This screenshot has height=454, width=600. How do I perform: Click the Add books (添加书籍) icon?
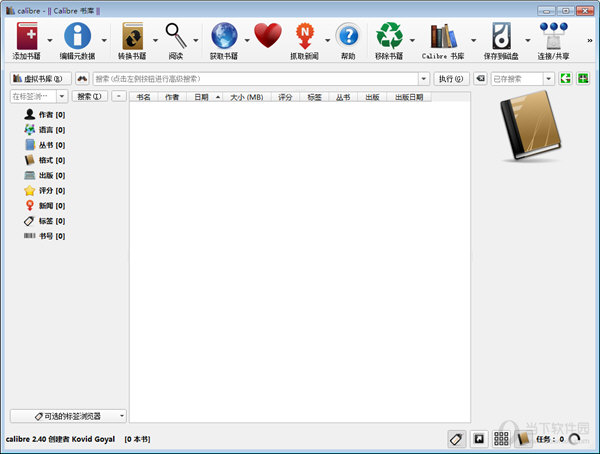click(27, 36)
